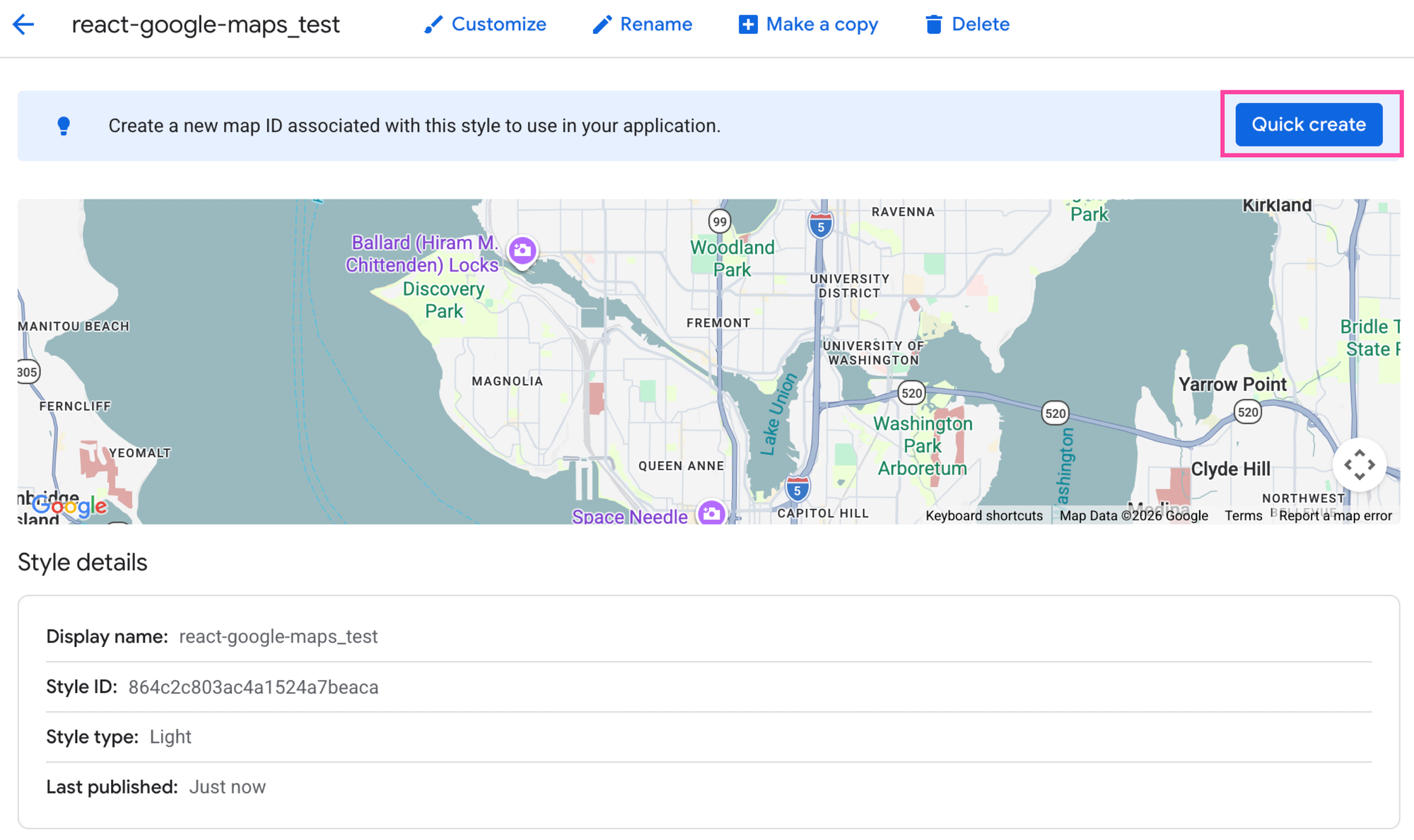Click the camera icon near Ballard Locks

tap(522, 250)
